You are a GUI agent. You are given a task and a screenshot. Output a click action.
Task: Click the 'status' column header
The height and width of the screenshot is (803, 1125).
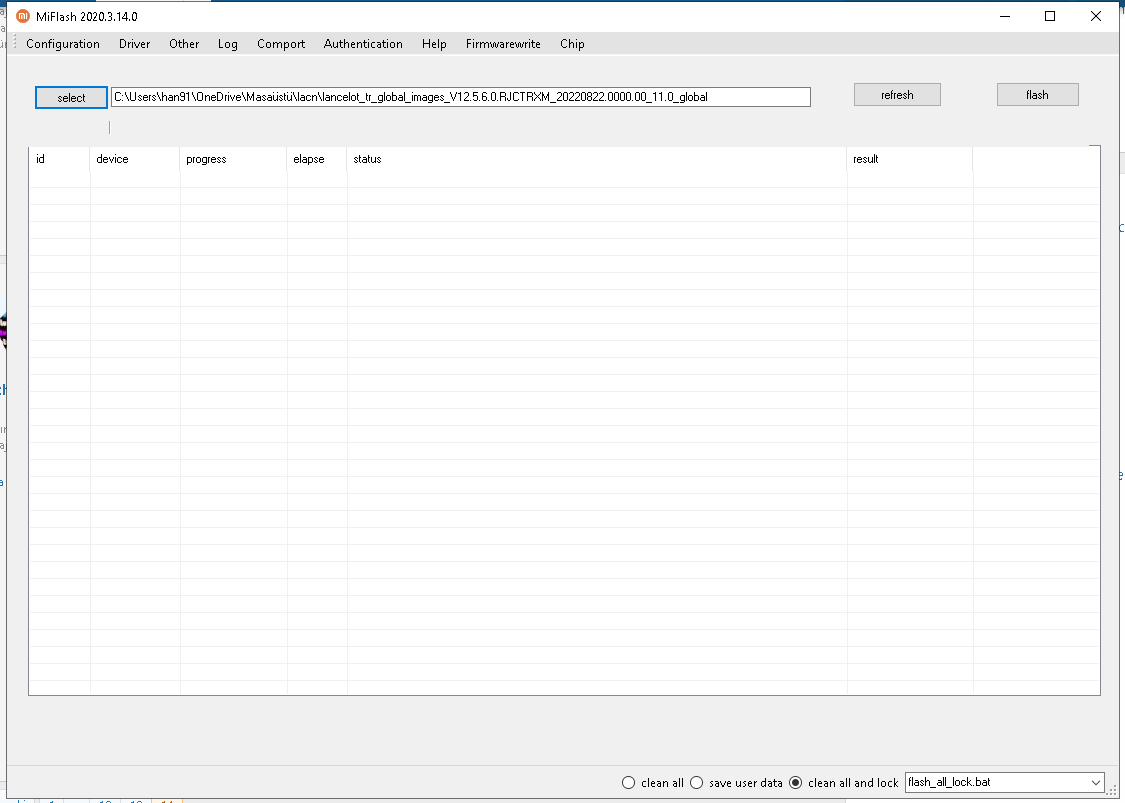pyautogui.click(x=597, y=159)
